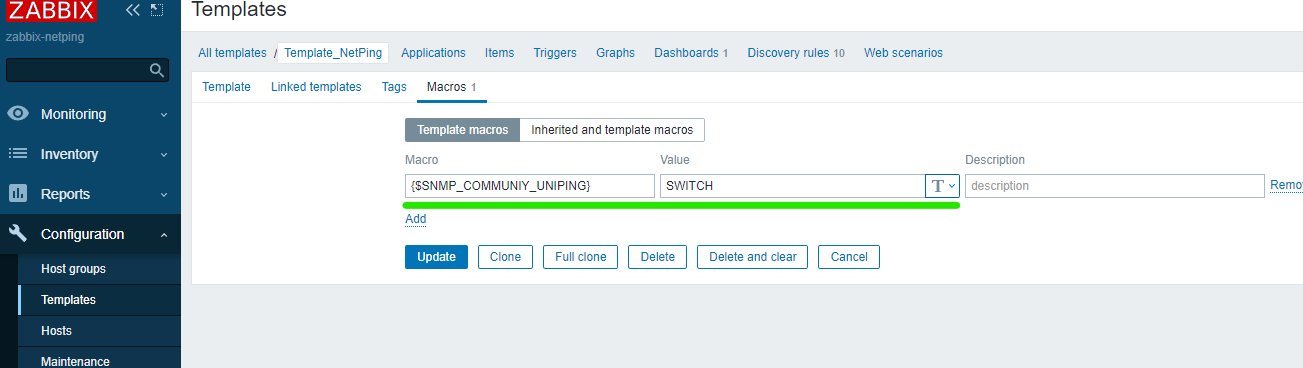Click the Monitoring eye icon
1303x368 pixels.
point(18,114)
